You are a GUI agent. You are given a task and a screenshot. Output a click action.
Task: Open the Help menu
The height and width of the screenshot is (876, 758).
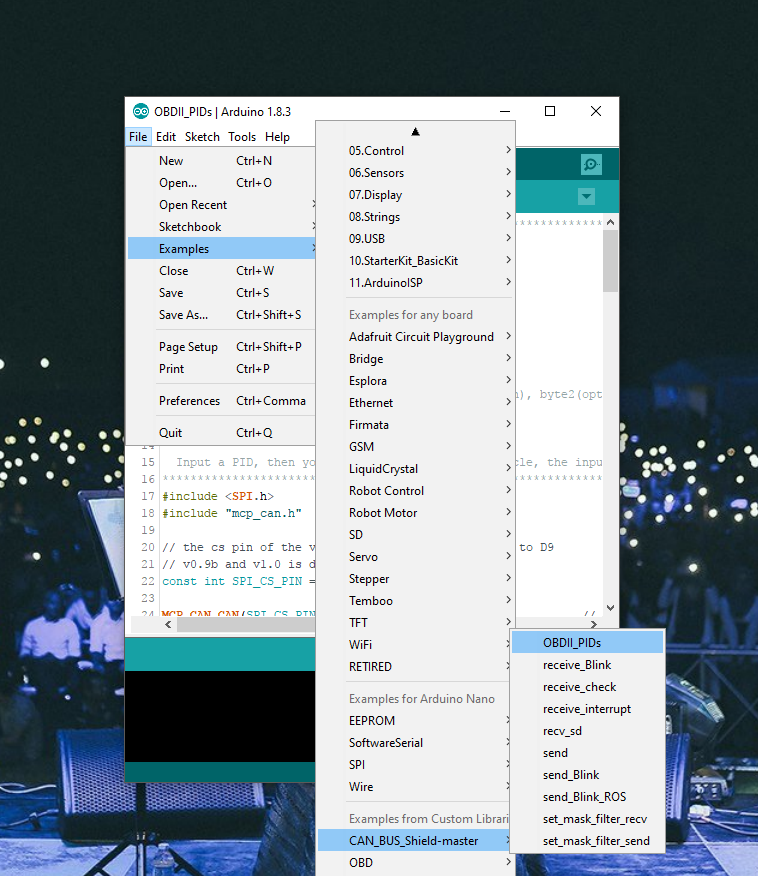point(277,137)
